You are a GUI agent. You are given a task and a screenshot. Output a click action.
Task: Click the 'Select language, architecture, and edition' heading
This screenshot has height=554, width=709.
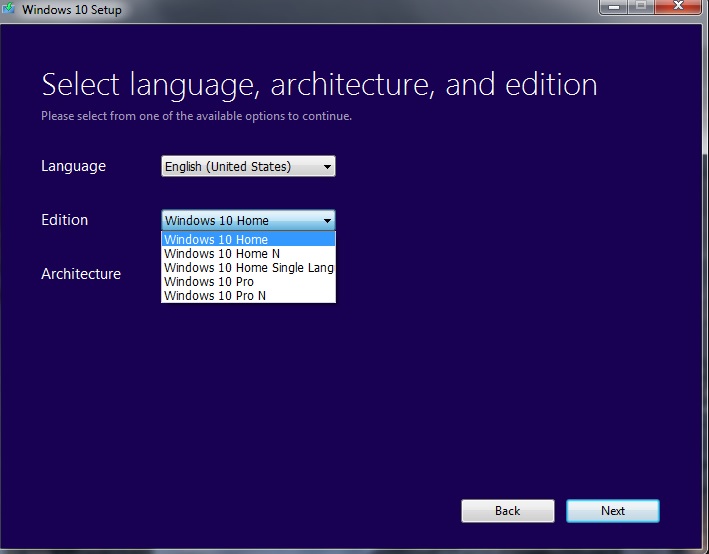(x=319, y=84)
